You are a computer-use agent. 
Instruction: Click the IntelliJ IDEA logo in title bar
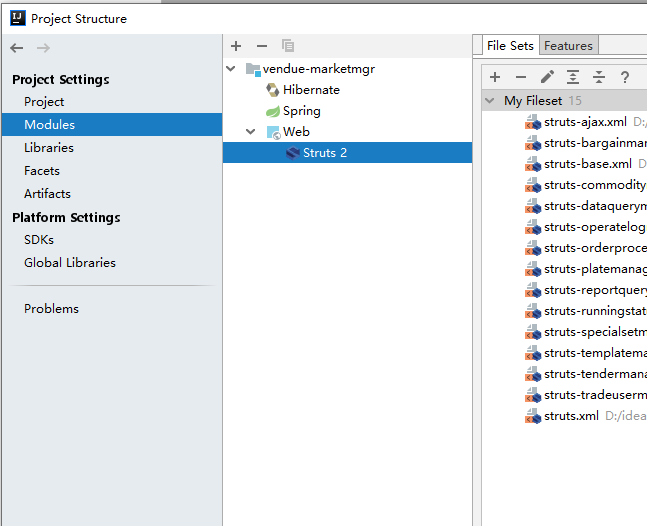pos(18,19)
